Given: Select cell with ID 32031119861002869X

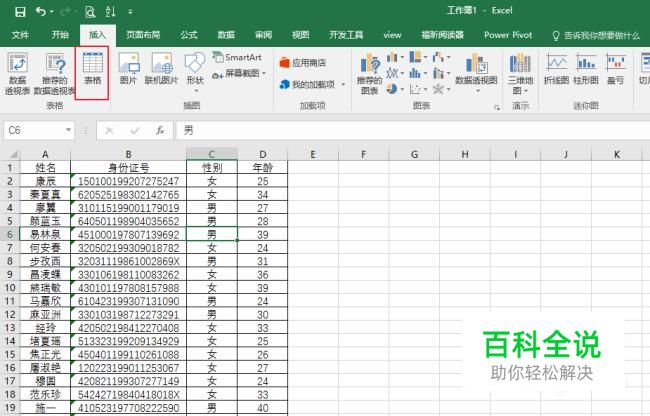Looking at the screenshot, I should click(129, 261).
